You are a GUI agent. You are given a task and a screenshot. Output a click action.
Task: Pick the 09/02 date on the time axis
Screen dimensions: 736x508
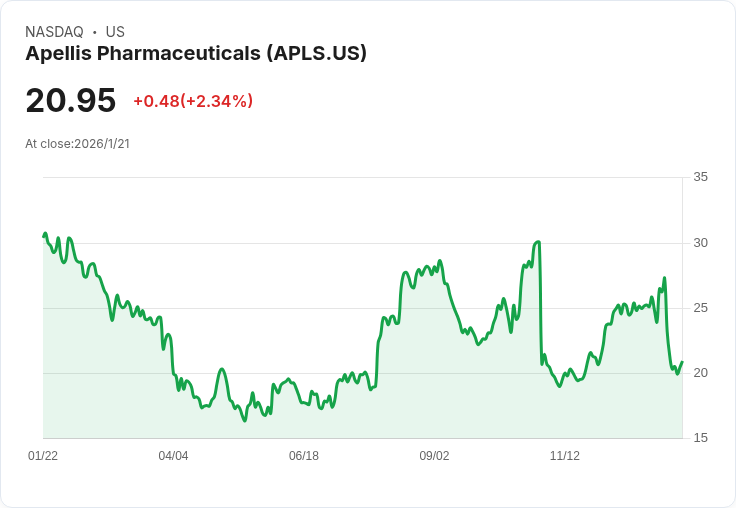pyautogui.click(x=434, y=456)
